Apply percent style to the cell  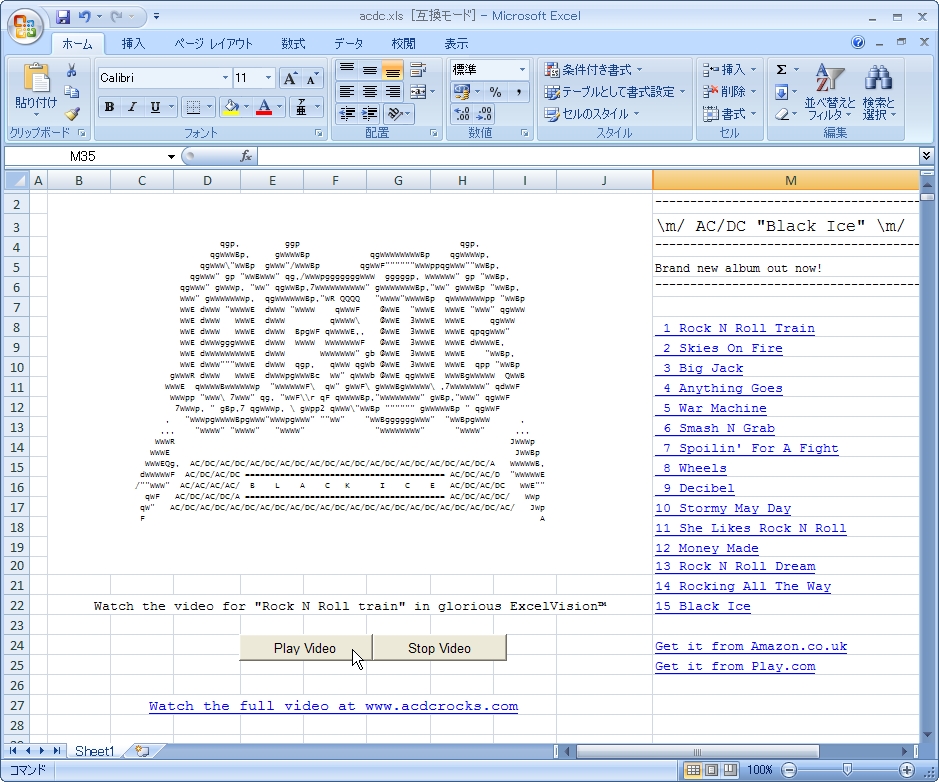(495, 92)
